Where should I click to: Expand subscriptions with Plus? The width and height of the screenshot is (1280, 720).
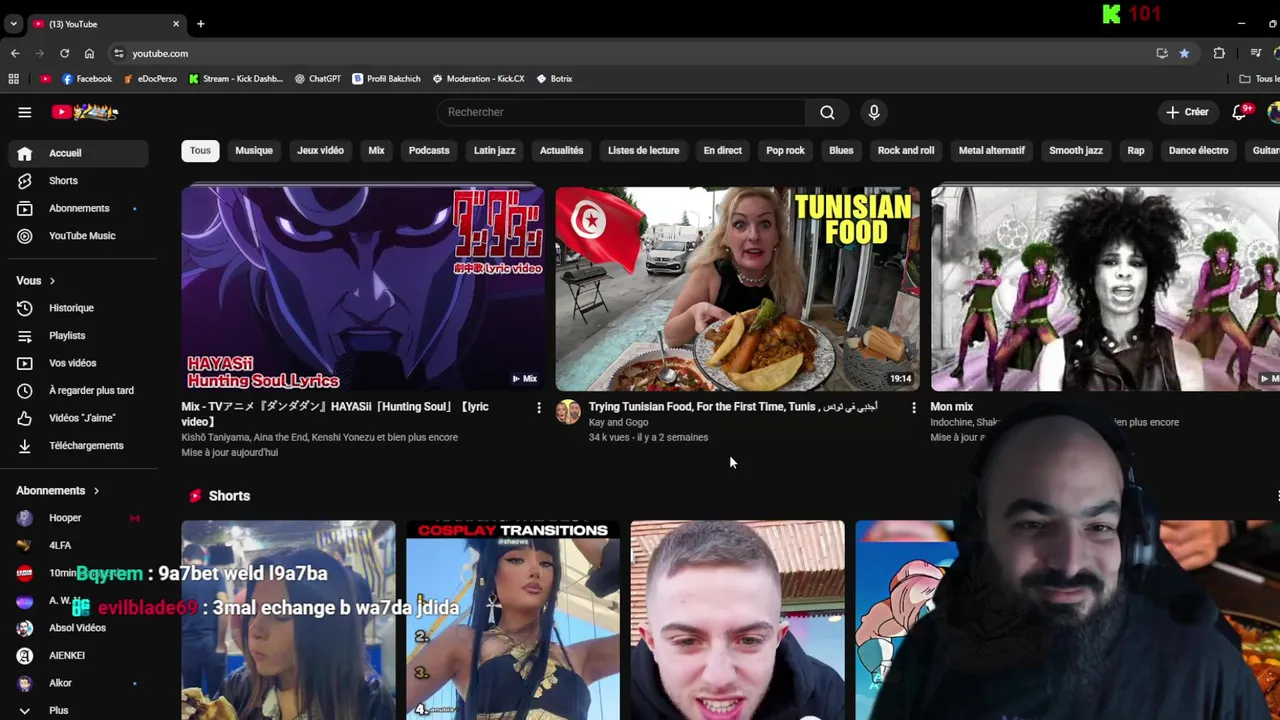[79, 710]
